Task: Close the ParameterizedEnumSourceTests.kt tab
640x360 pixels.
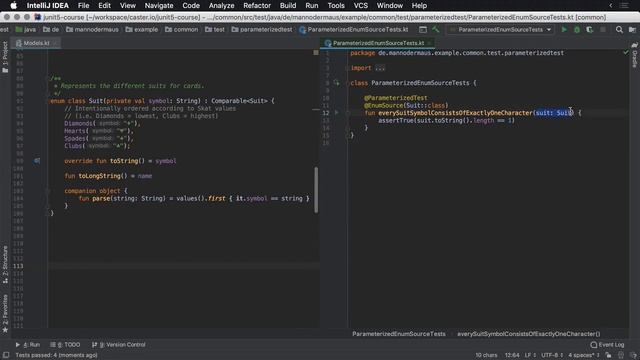Action: (429, 43)
